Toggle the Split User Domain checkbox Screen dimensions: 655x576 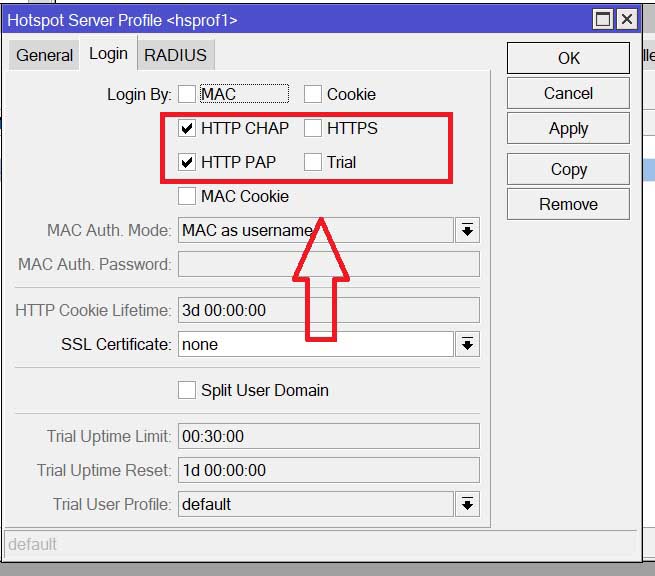point(187,391)
